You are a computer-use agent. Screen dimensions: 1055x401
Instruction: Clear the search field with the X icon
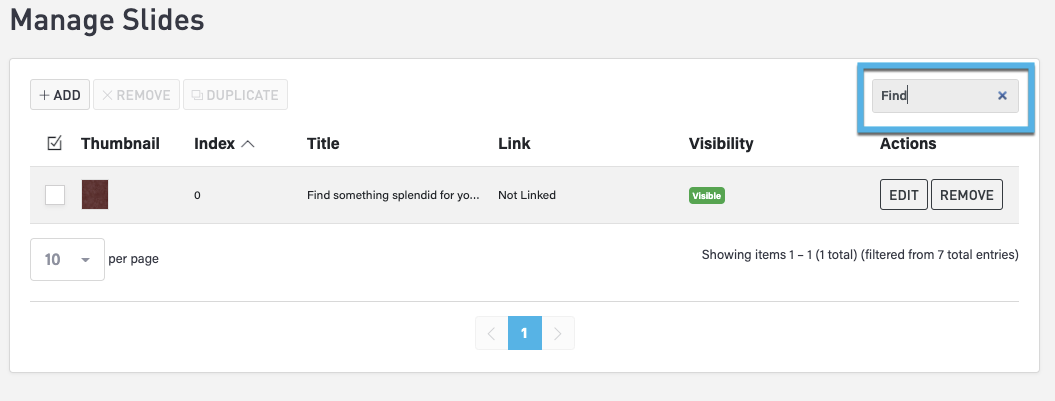(x=1002, y=96)
